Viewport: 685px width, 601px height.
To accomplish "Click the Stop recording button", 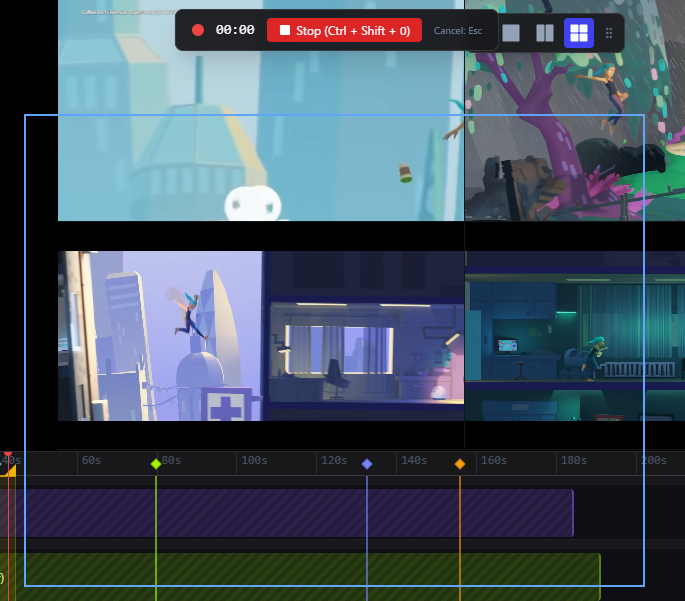I will point(344,30).
